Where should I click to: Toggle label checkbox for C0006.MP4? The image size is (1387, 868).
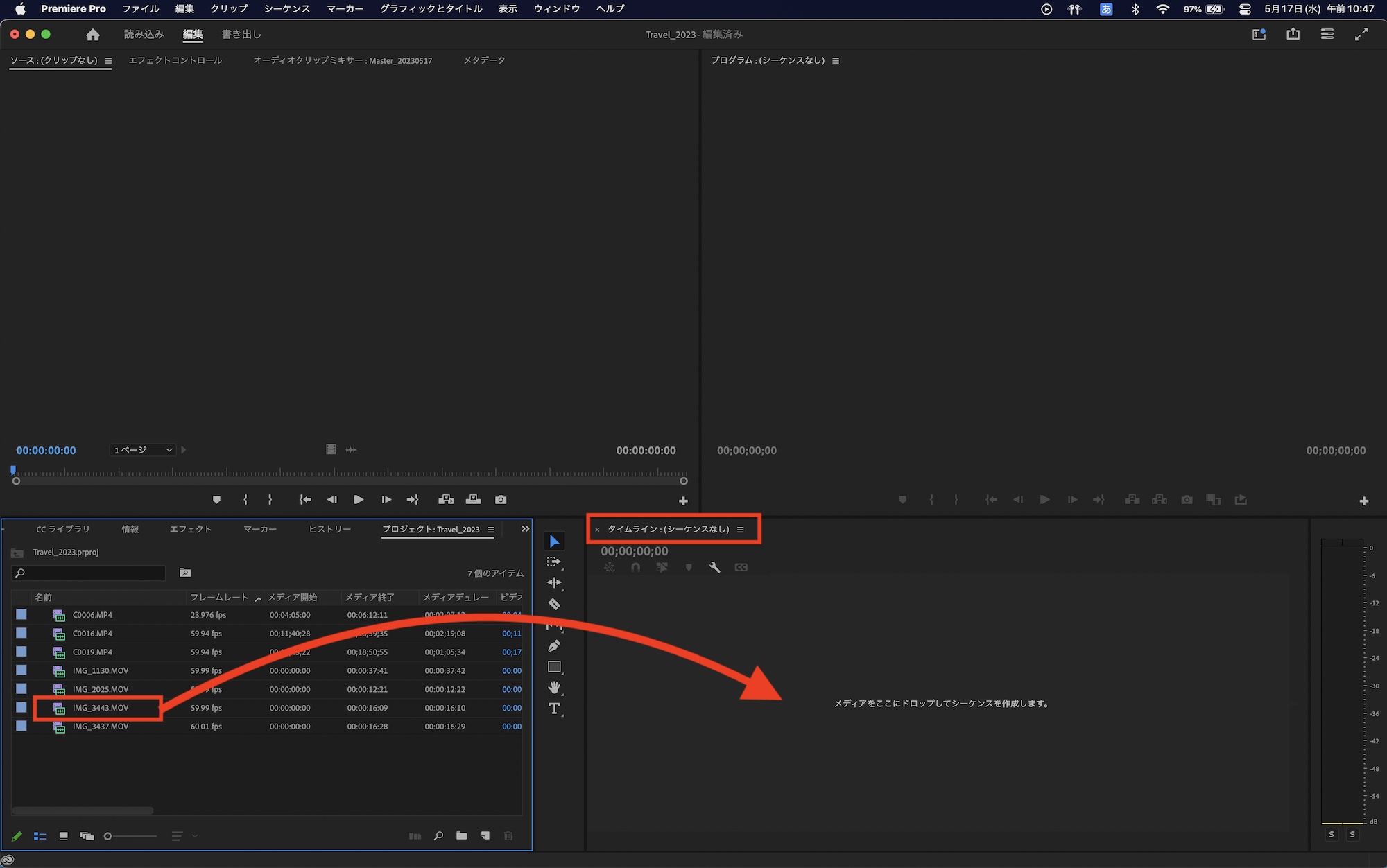click(x=21, y=615)
